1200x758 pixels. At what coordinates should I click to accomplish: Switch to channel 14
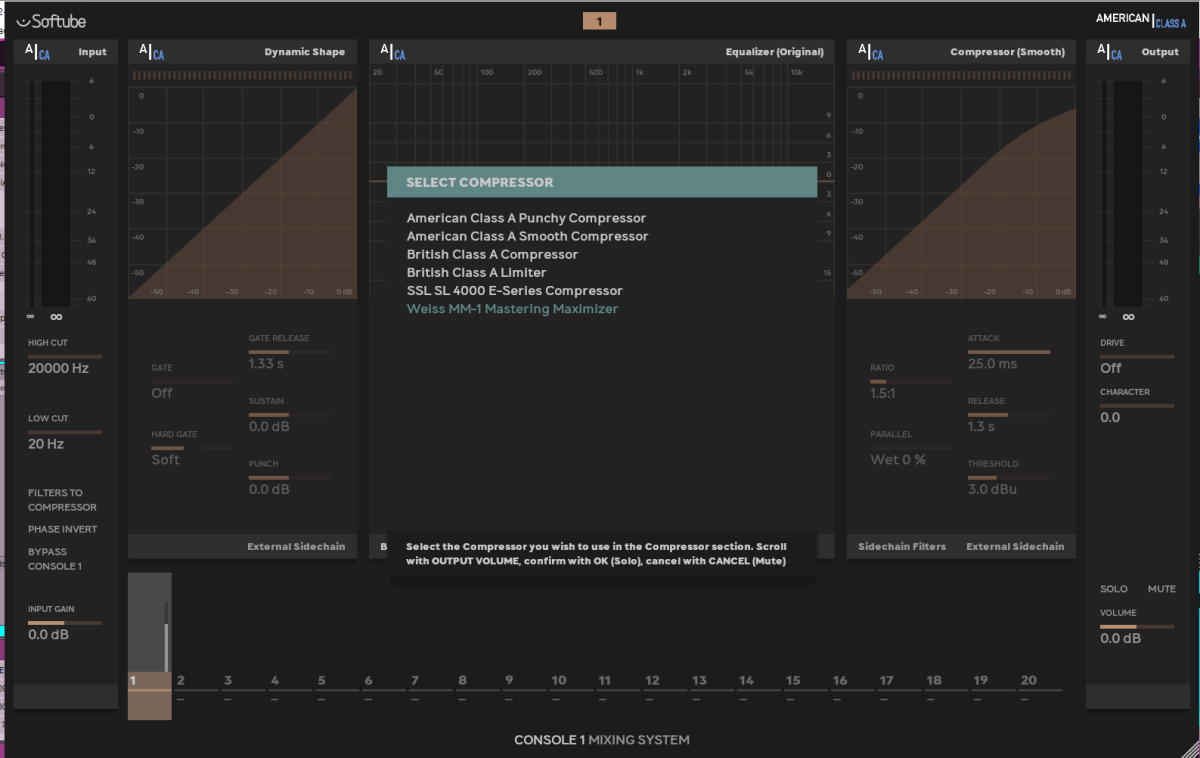(759, 681)
